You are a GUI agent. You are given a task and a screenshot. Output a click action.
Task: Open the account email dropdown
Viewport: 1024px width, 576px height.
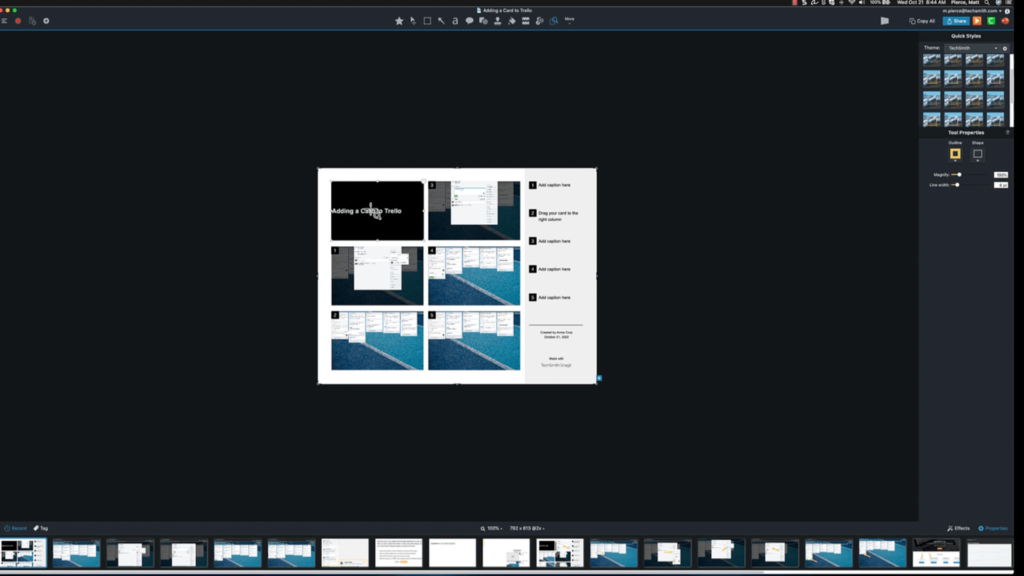click(972, 11)
